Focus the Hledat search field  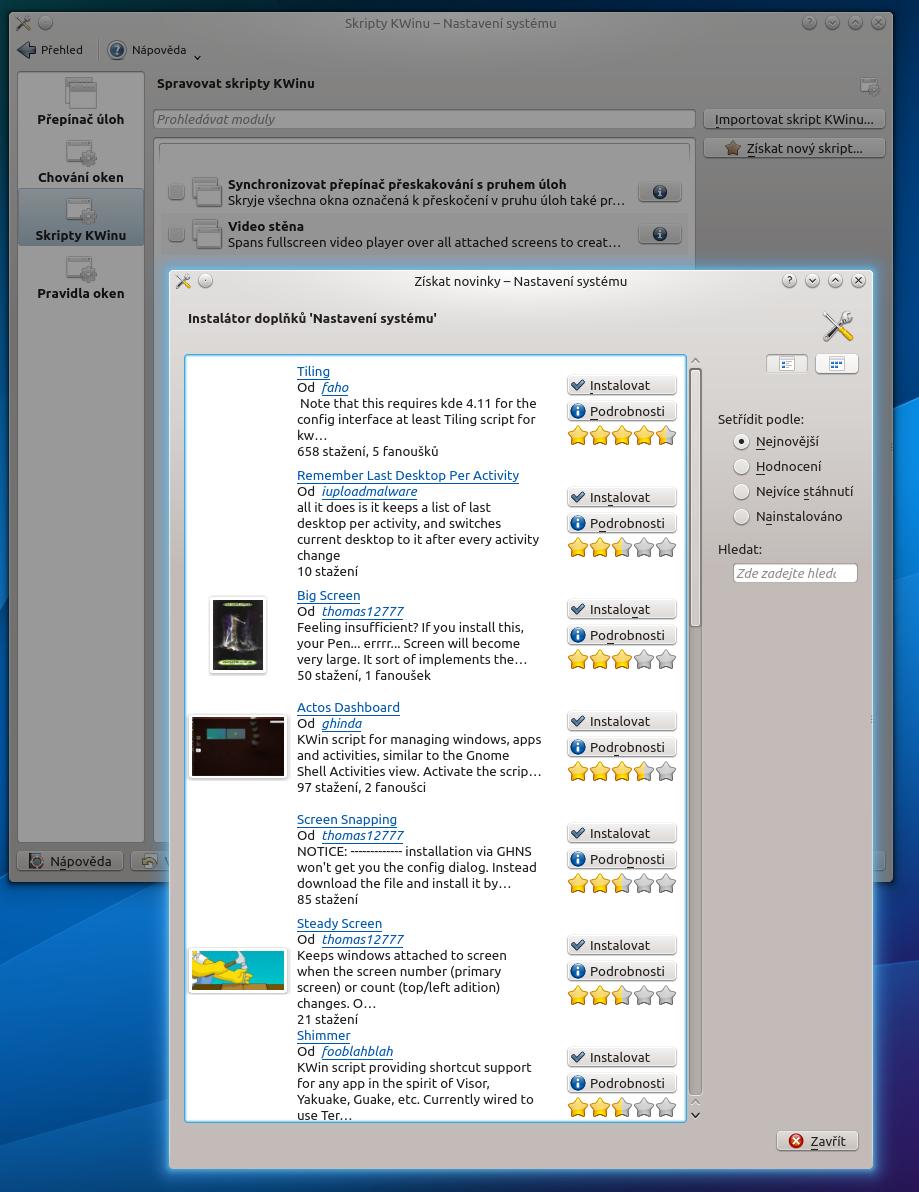(795, 573)
